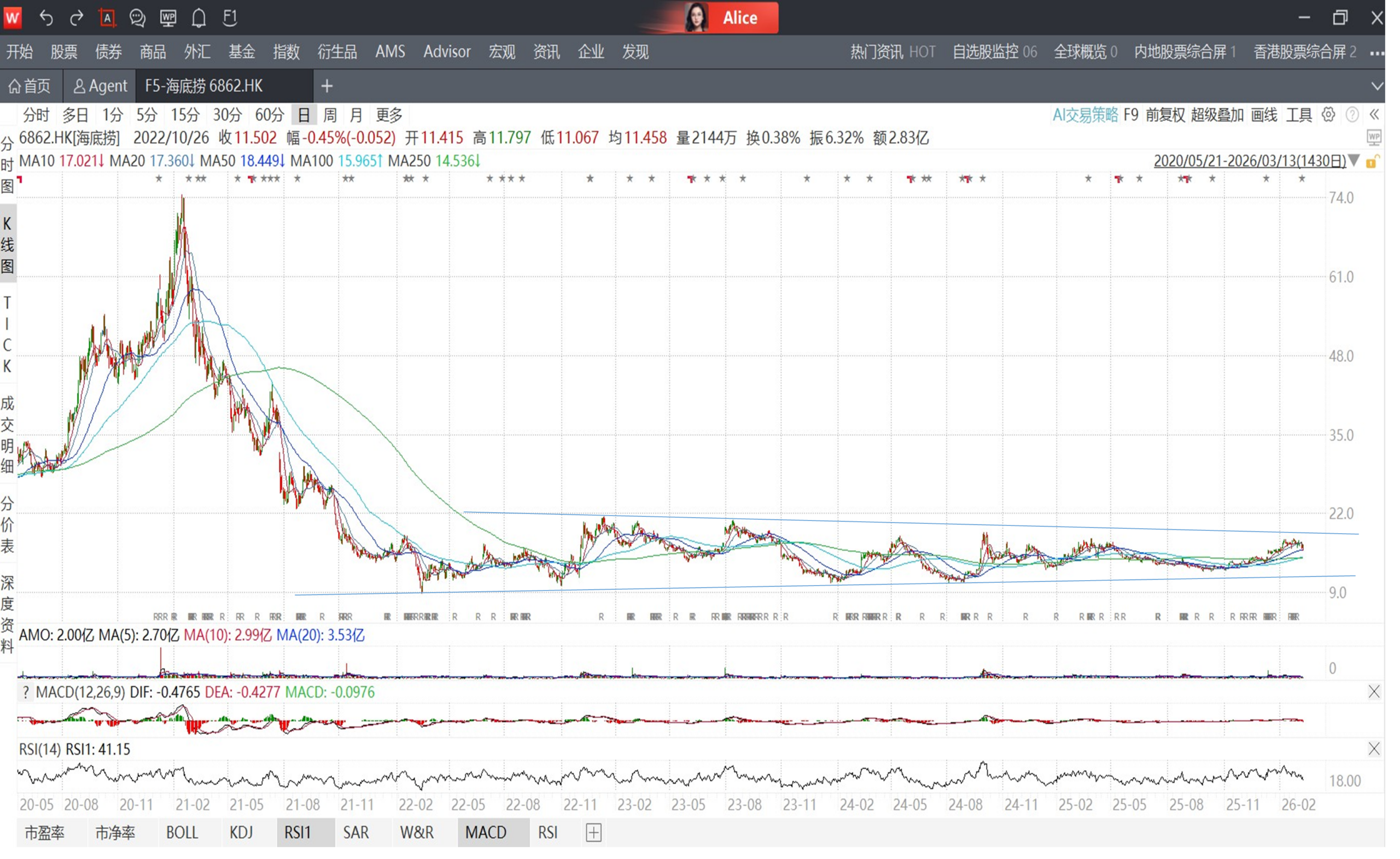Open the 衍生品 menu
The height and width of the screenshot is (859, 1400).
coord(337,52)
